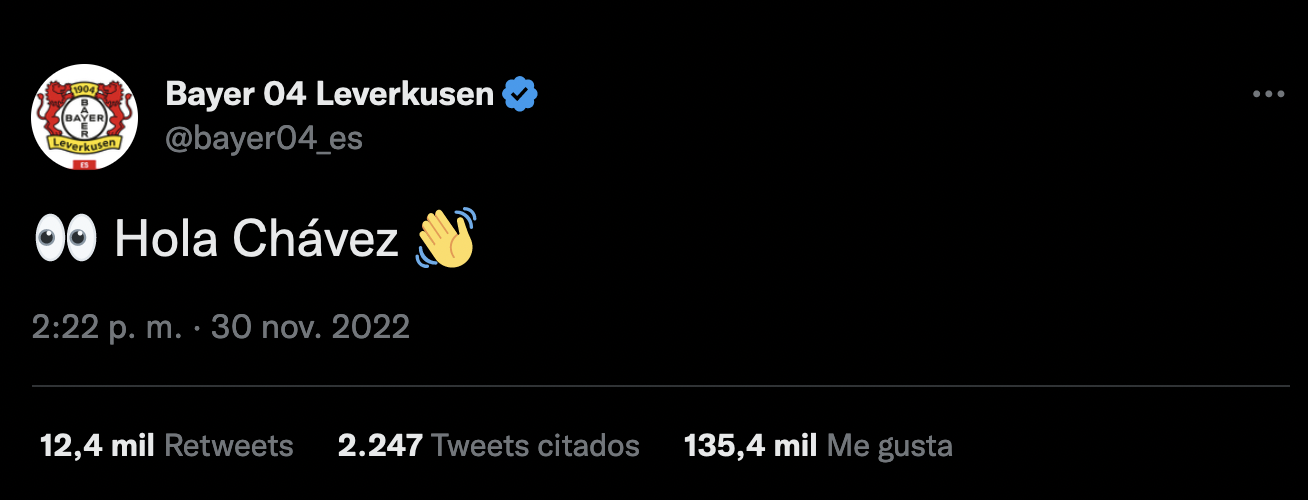Click the 12,4 mil retweet count
The image size is (1308, 500).
coord(96,445)
